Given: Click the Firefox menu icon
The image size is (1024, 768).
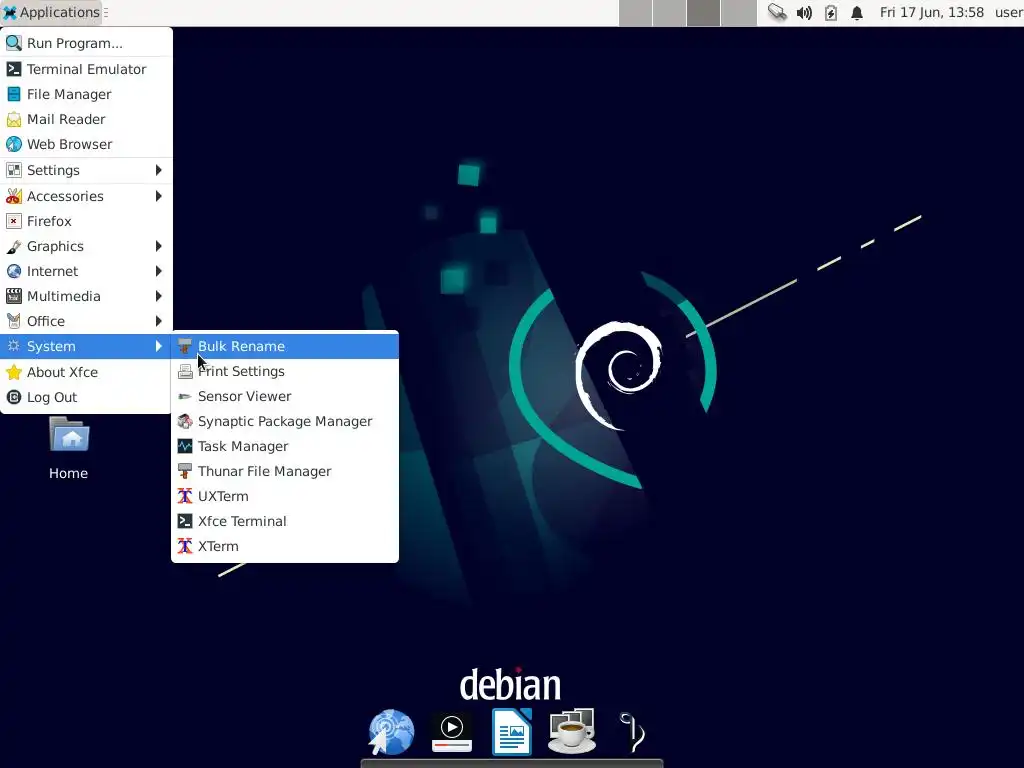Looking at the screenshot, I should (14, 221).
